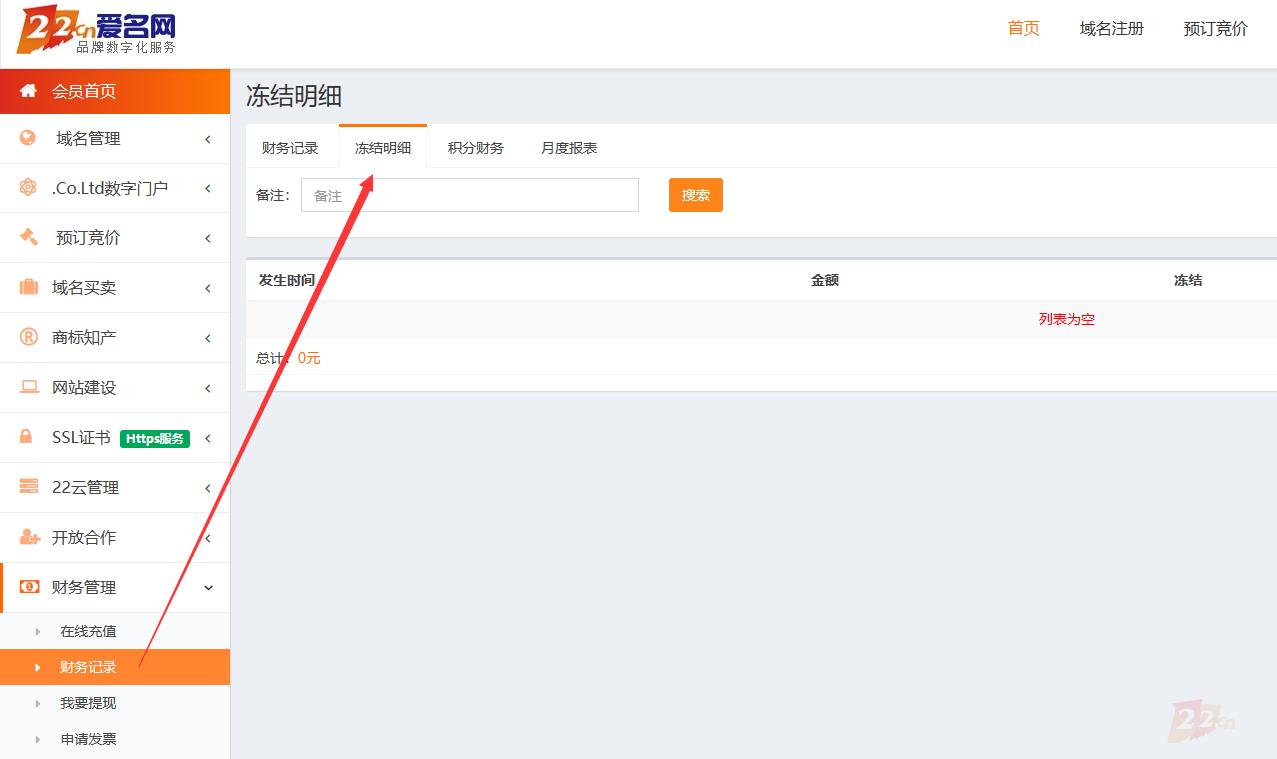1277x759 pixels.
Task: Open 在线充值 in the sidebar
Action: tap(88, 631)
